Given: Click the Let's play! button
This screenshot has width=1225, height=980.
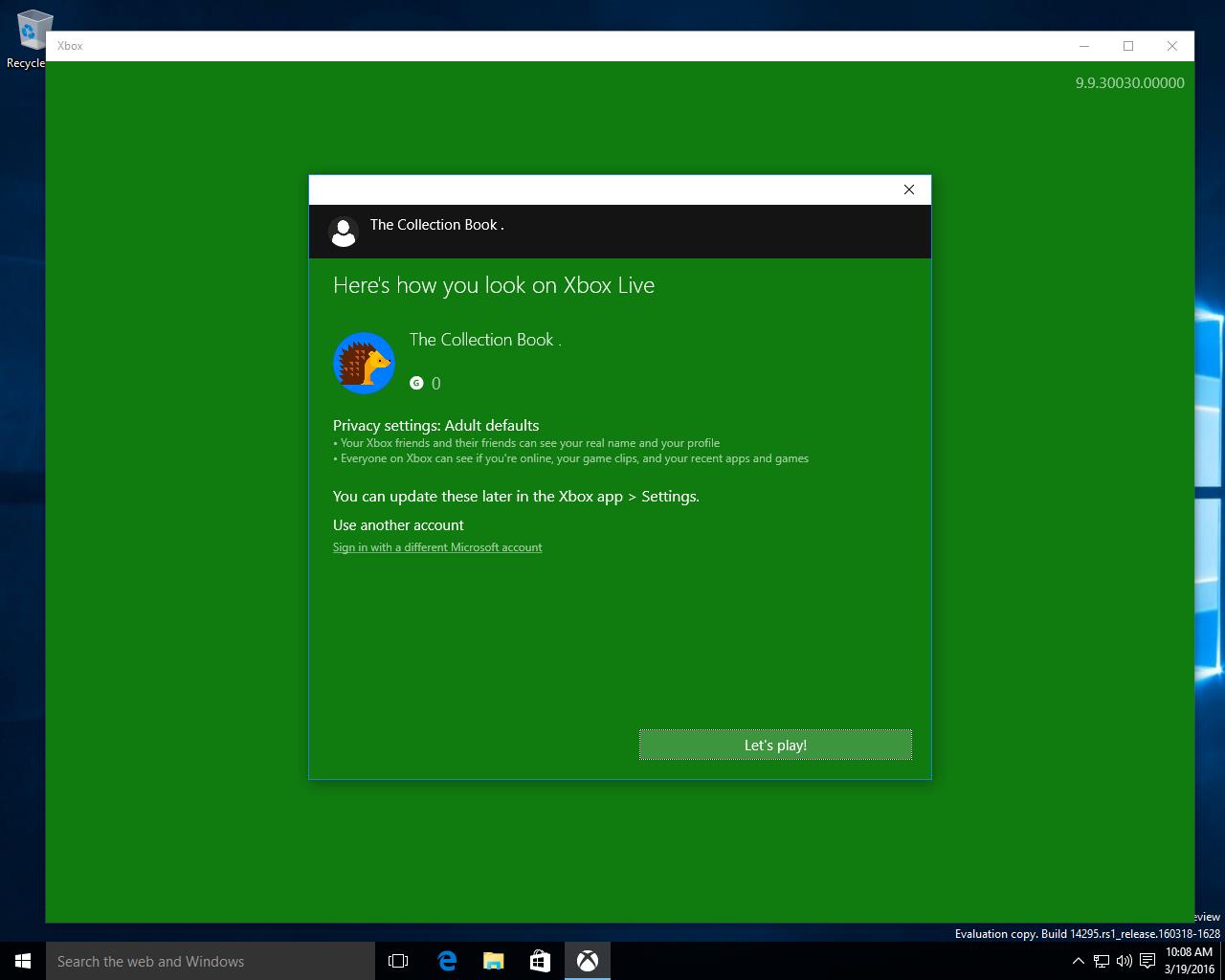Looking at the screenshot, I should click(775, 745).
